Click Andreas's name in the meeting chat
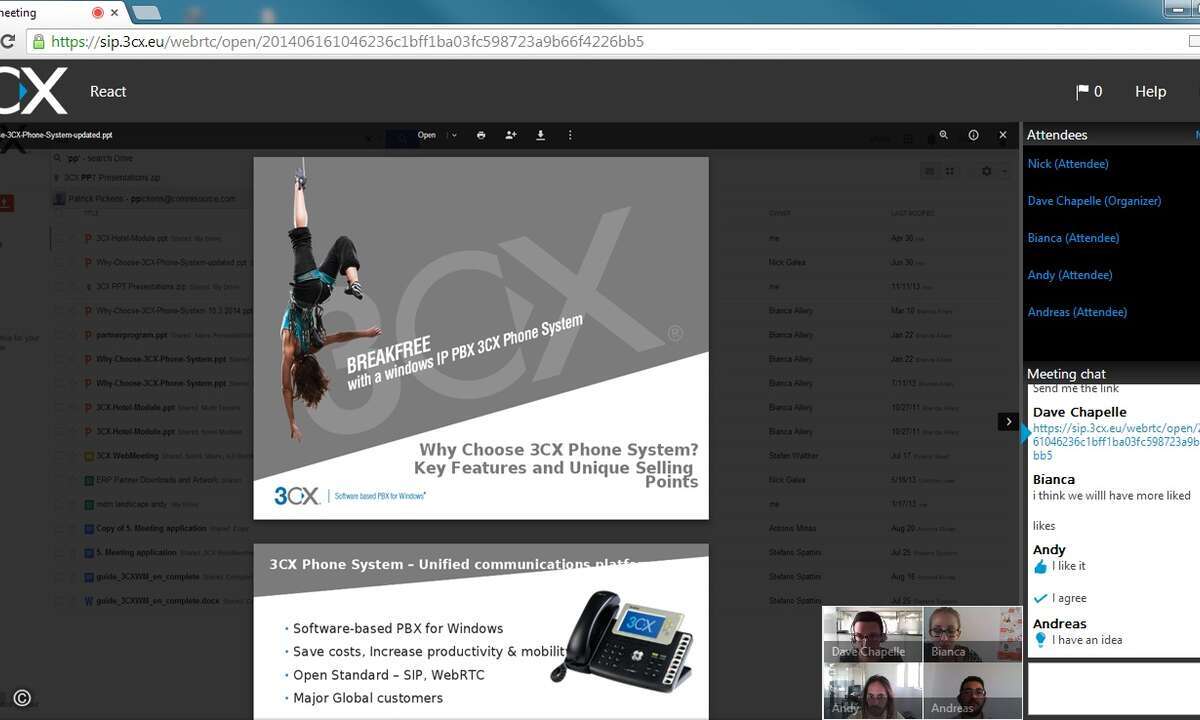 point(1060,624)
